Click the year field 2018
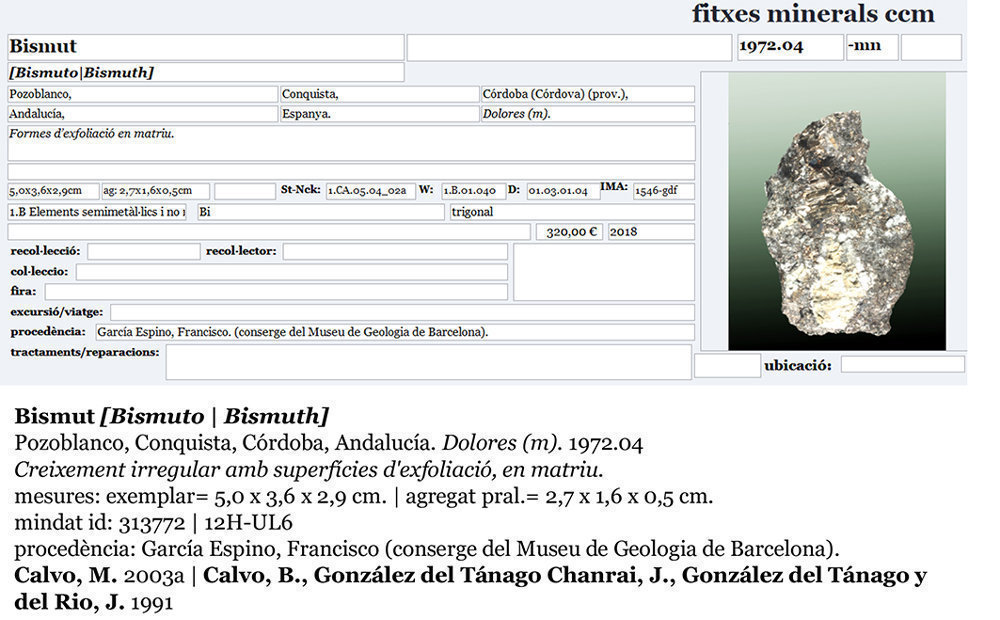This screenshot has height=620, width=1000. 651,232
